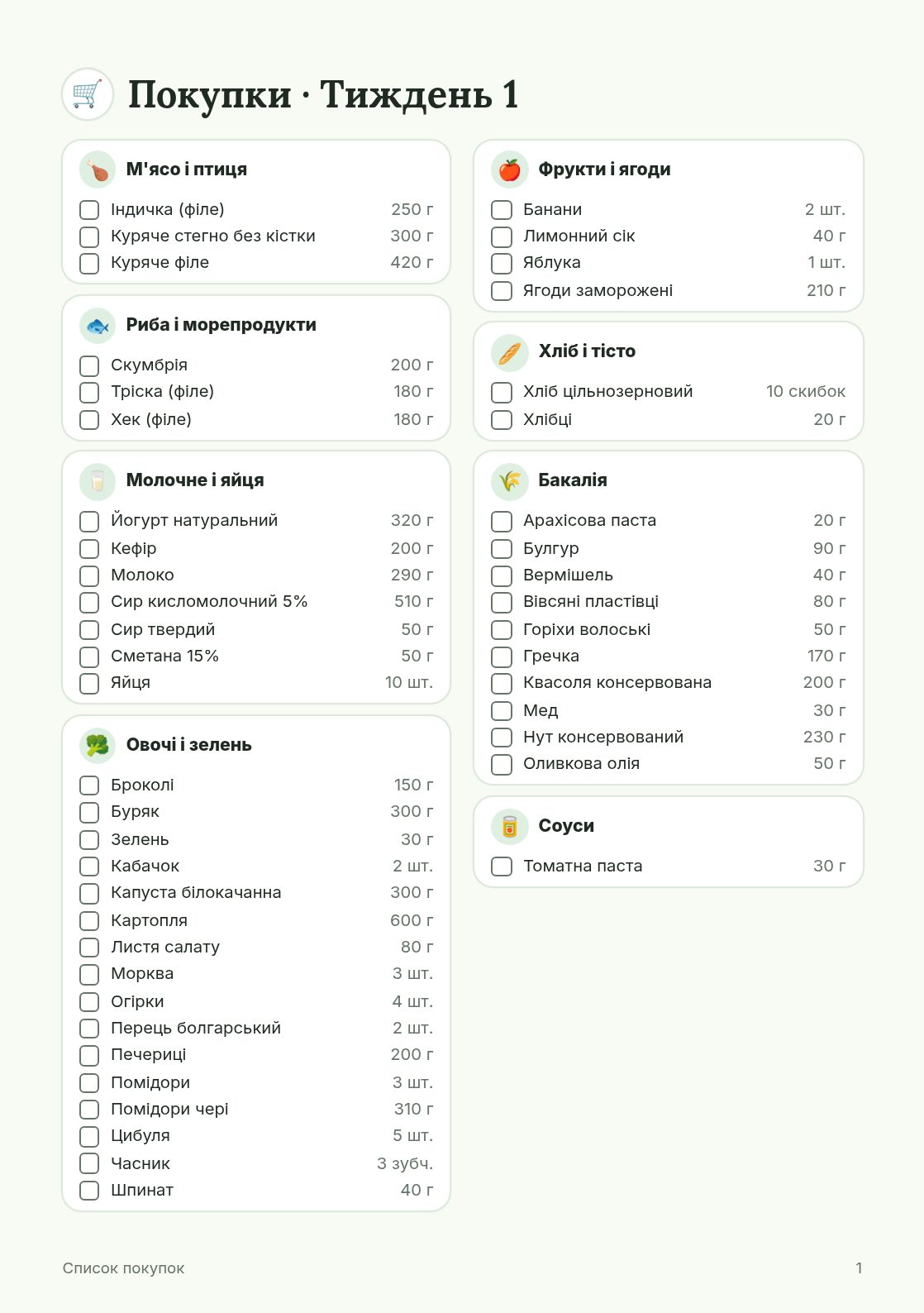924x1313 pixels.
Task: Mark Шпинат checkbox as done
Action: click(89, 1191)
